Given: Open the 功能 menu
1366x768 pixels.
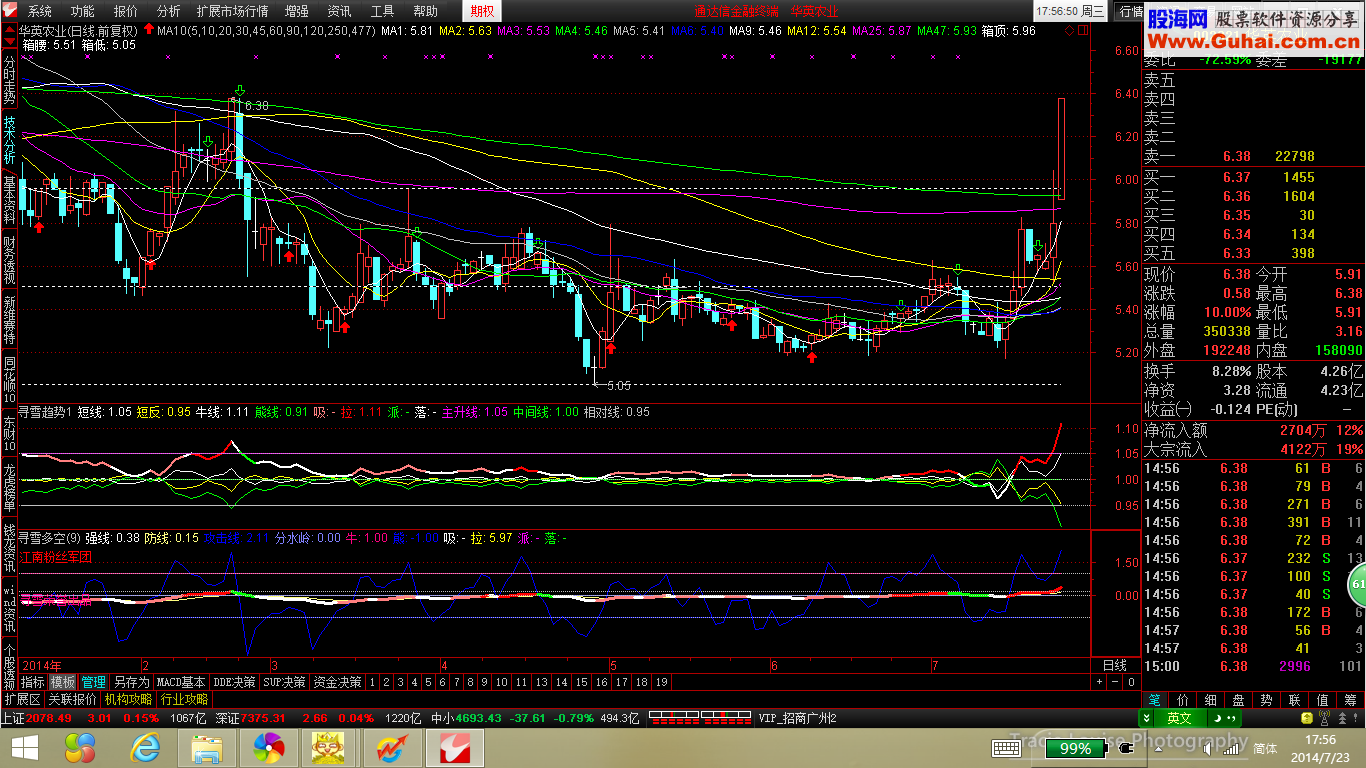Looking at the screenshot, I should [x=82, y=11].
